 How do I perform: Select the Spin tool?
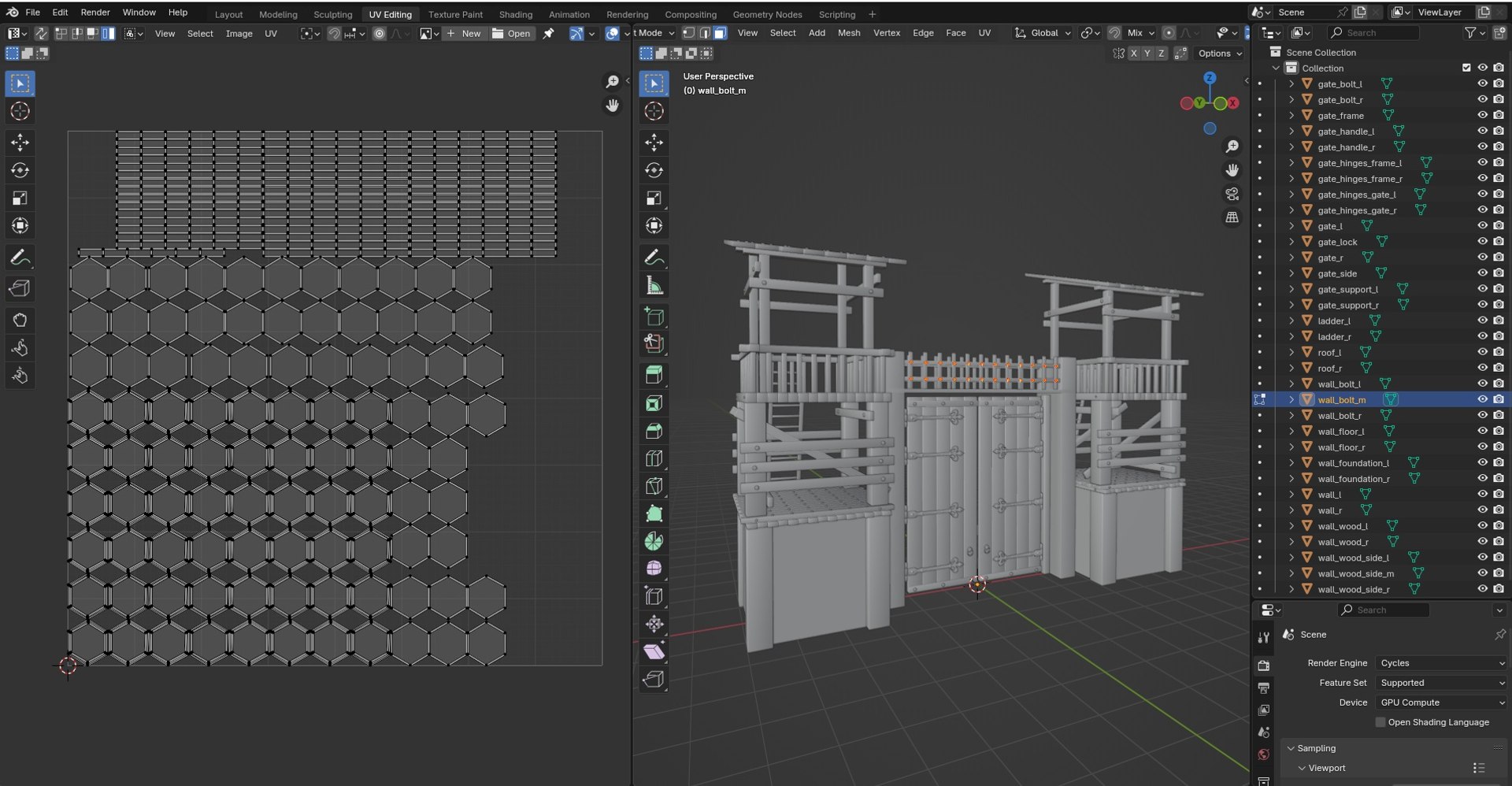654,541
